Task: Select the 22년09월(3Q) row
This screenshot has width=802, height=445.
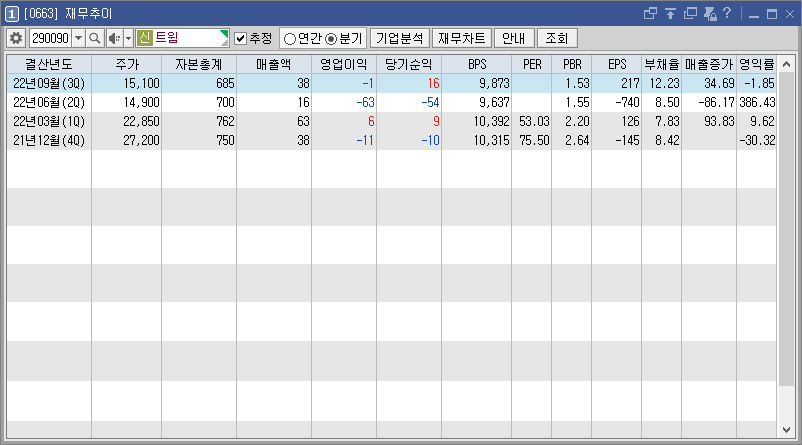Action: pos(391,83)
